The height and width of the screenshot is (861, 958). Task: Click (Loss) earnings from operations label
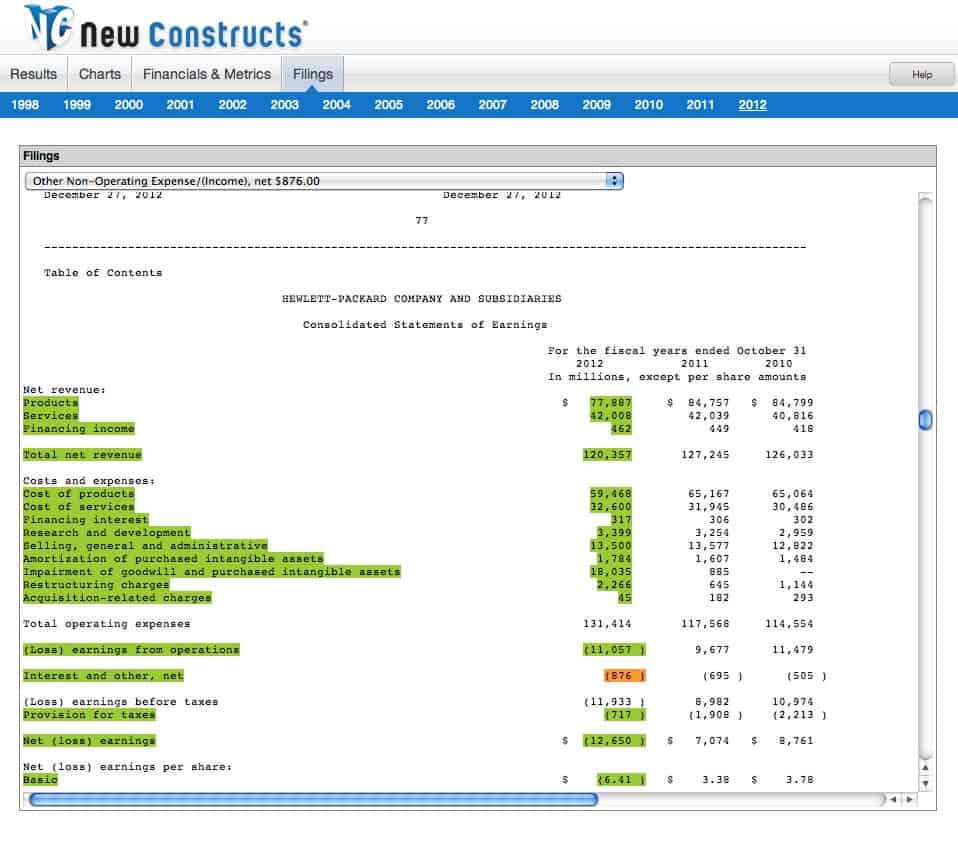[131, 650]
